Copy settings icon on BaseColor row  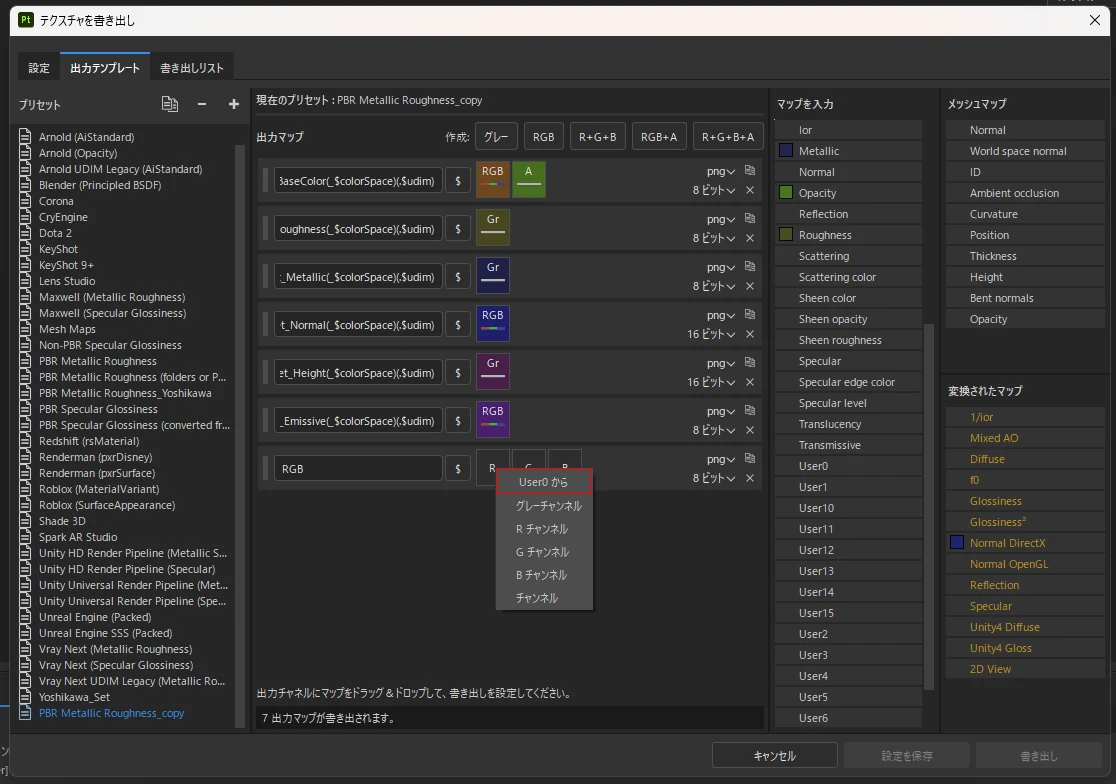coord(749,170)
